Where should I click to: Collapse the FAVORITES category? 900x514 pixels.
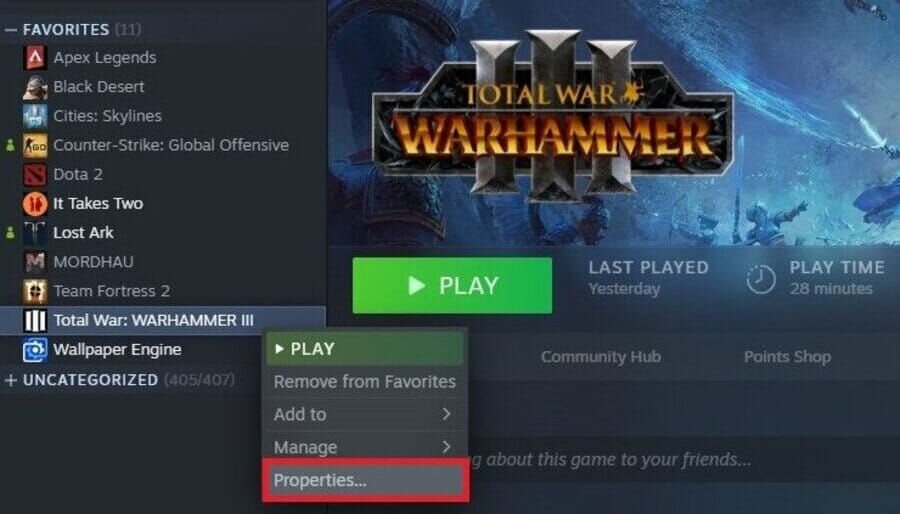coord(10,29)
